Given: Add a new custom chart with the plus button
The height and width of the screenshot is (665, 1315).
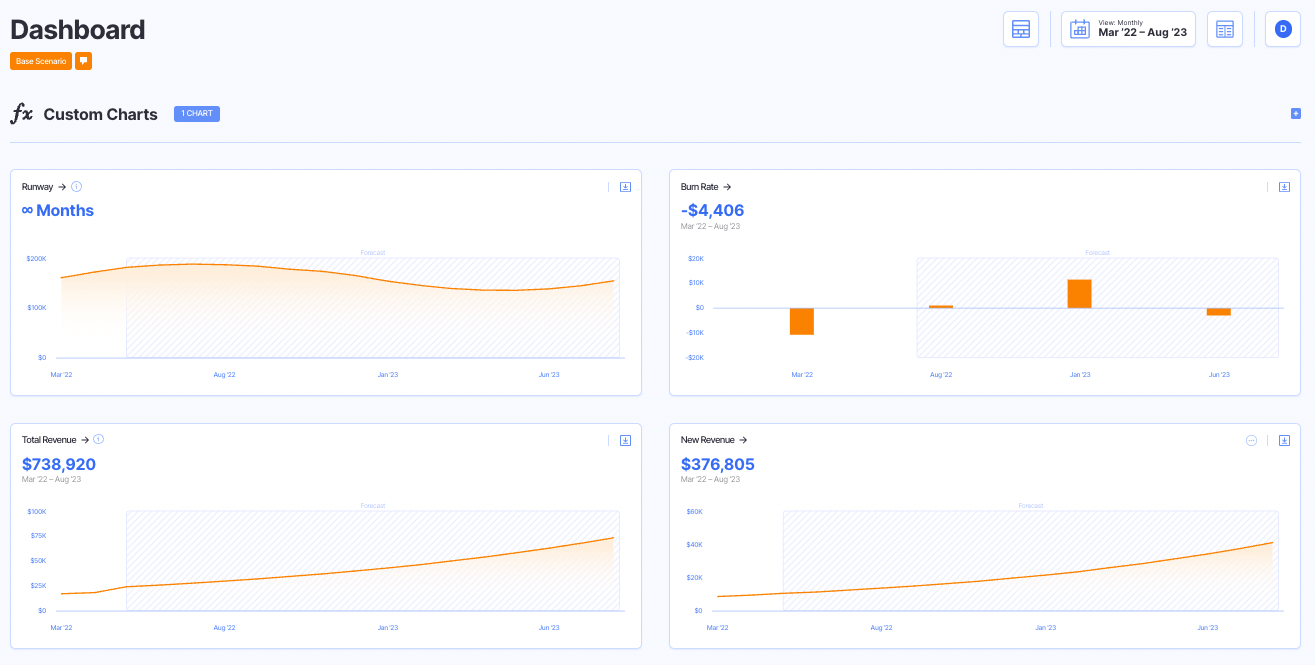Looking at the screenshot, I should point(1295,114).
